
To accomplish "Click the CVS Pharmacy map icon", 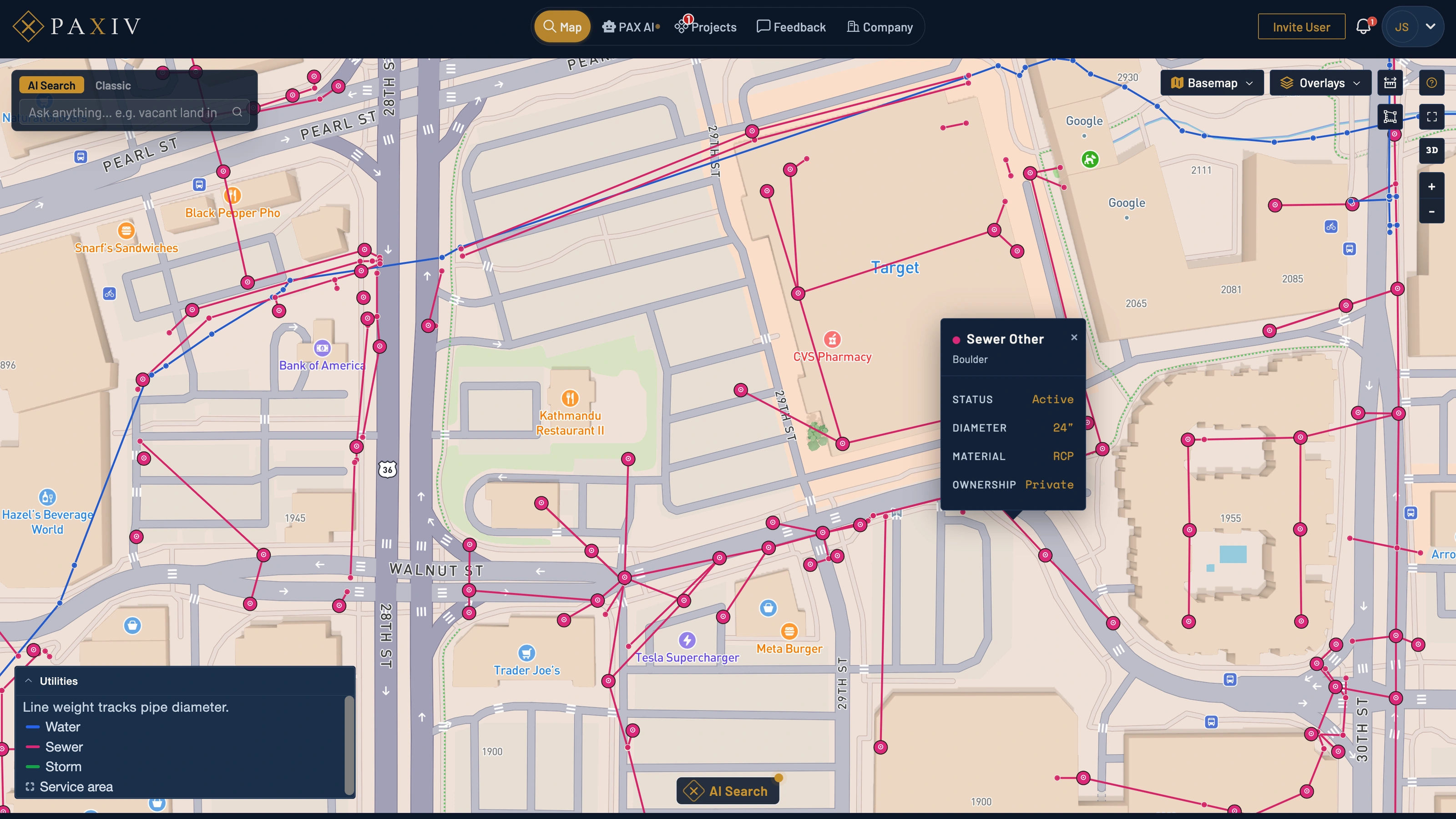I will [832, 339].
